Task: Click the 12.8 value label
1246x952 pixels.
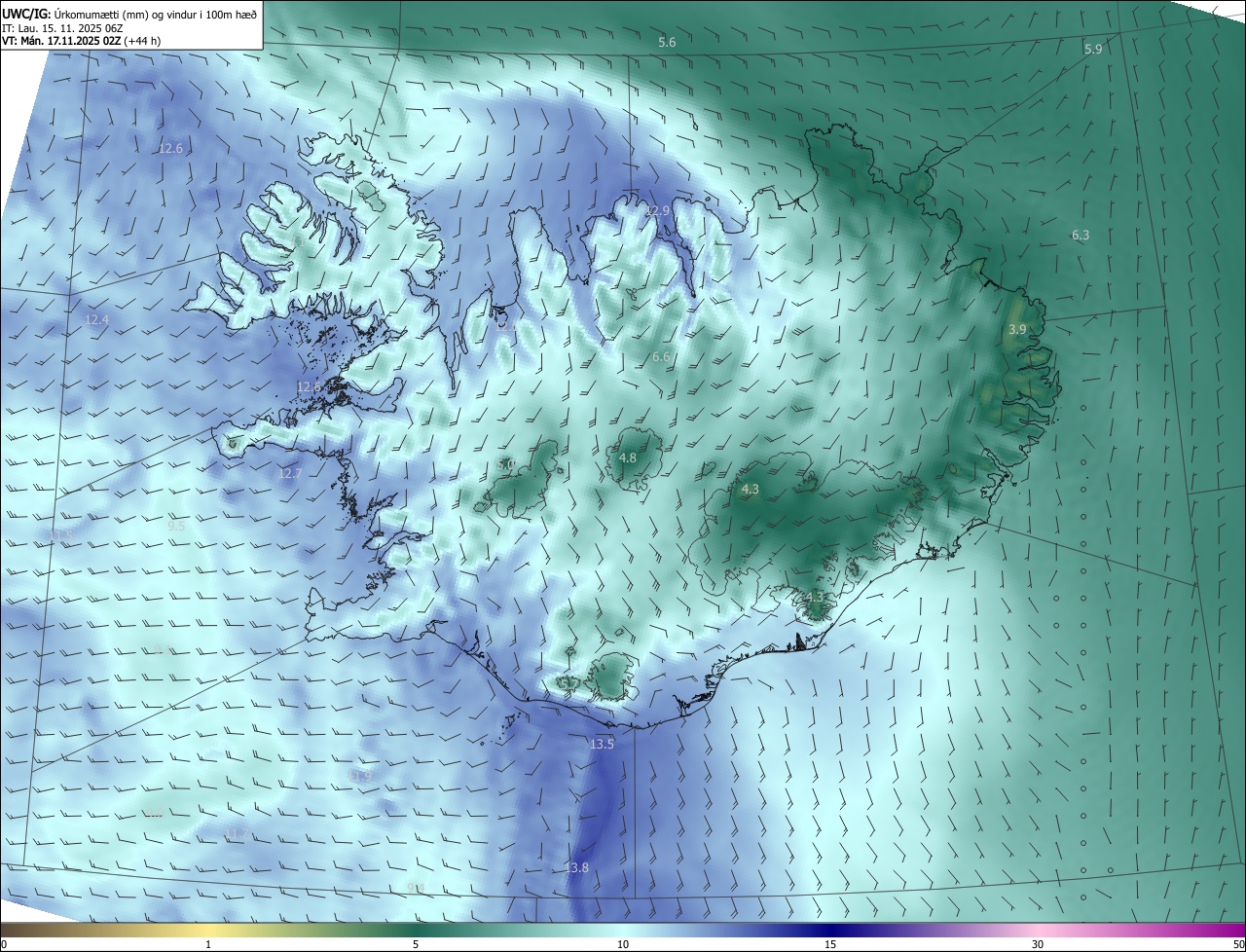Action: [x=309, y=386]
